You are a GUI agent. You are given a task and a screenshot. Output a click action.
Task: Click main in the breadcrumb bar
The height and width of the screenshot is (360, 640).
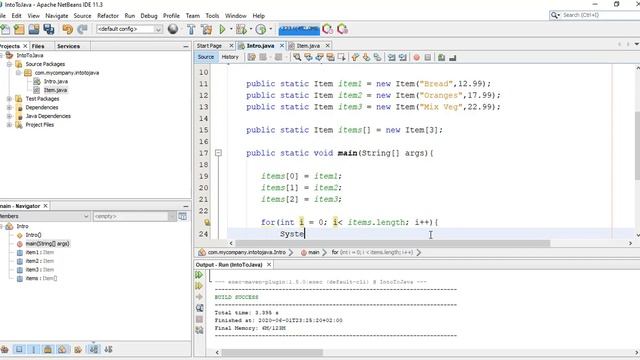tap(313, 252)
